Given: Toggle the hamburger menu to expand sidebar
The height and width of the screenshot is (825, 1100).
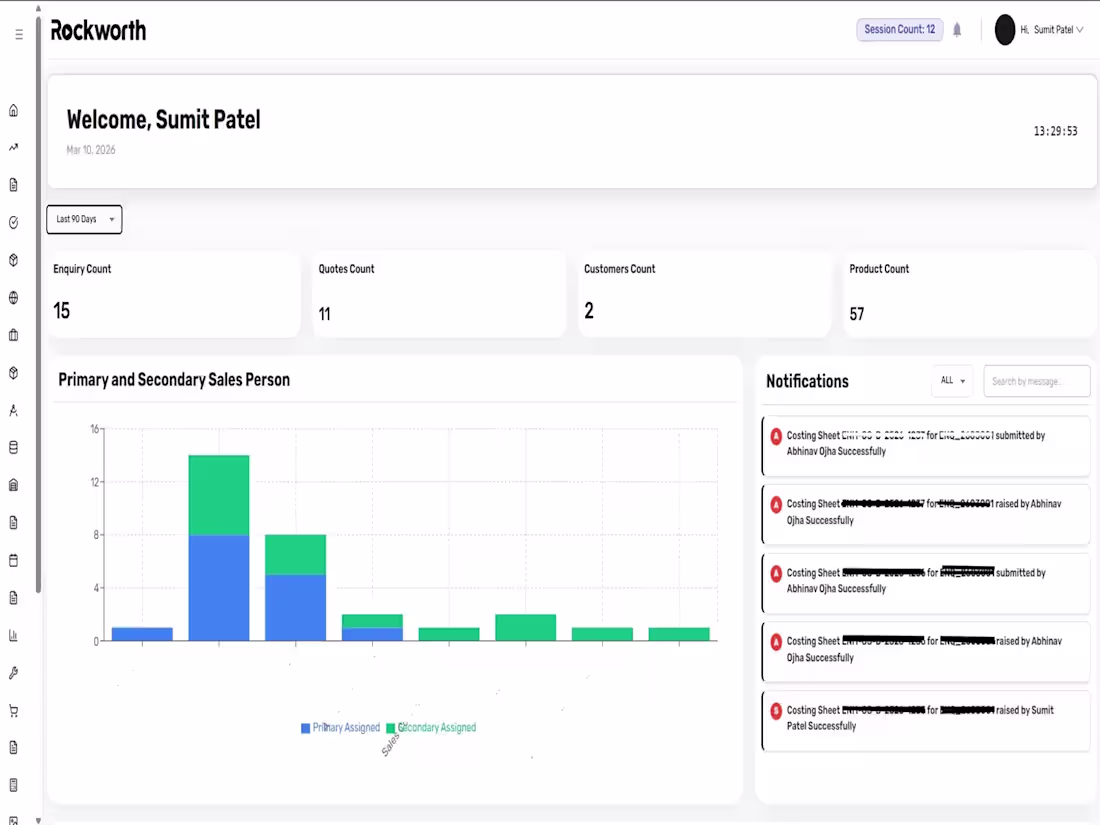Looking at the screenshot, I should [x=19, y=34].
